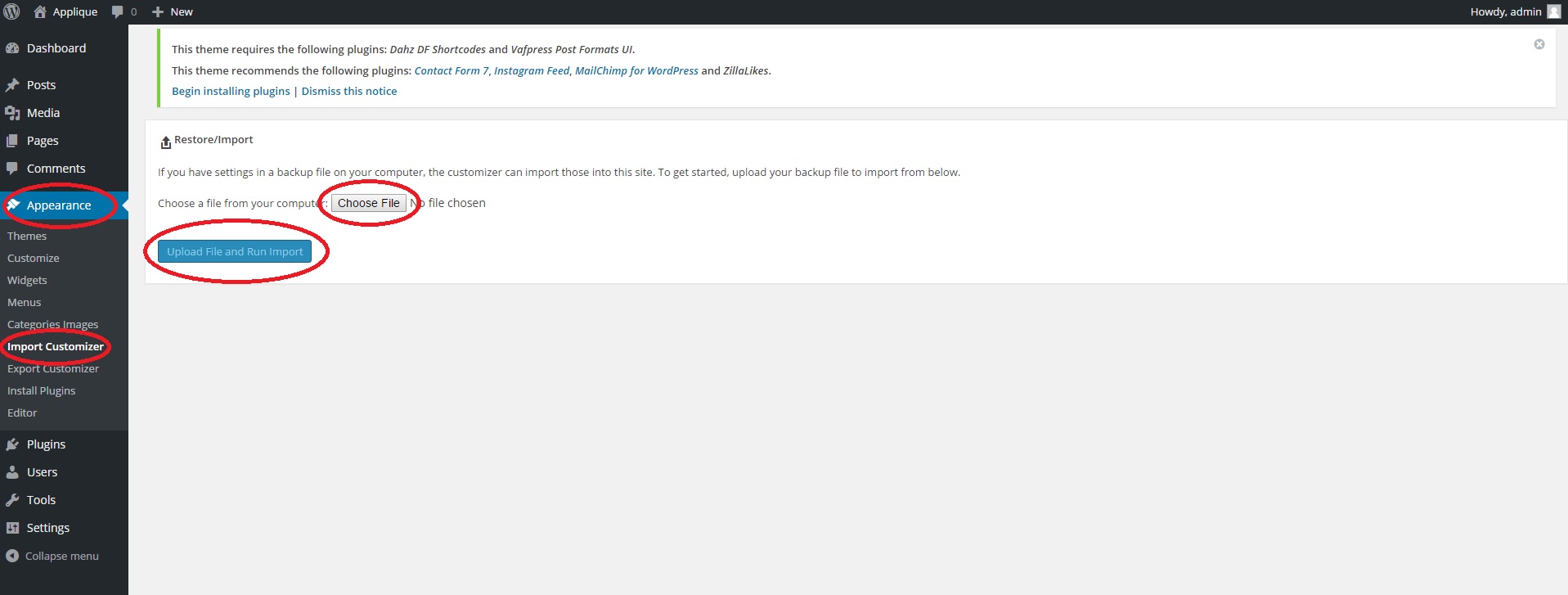This screenshot has height=595, width=1568.
Task: Click the WordPress logo icon
Action: point(11,11)
